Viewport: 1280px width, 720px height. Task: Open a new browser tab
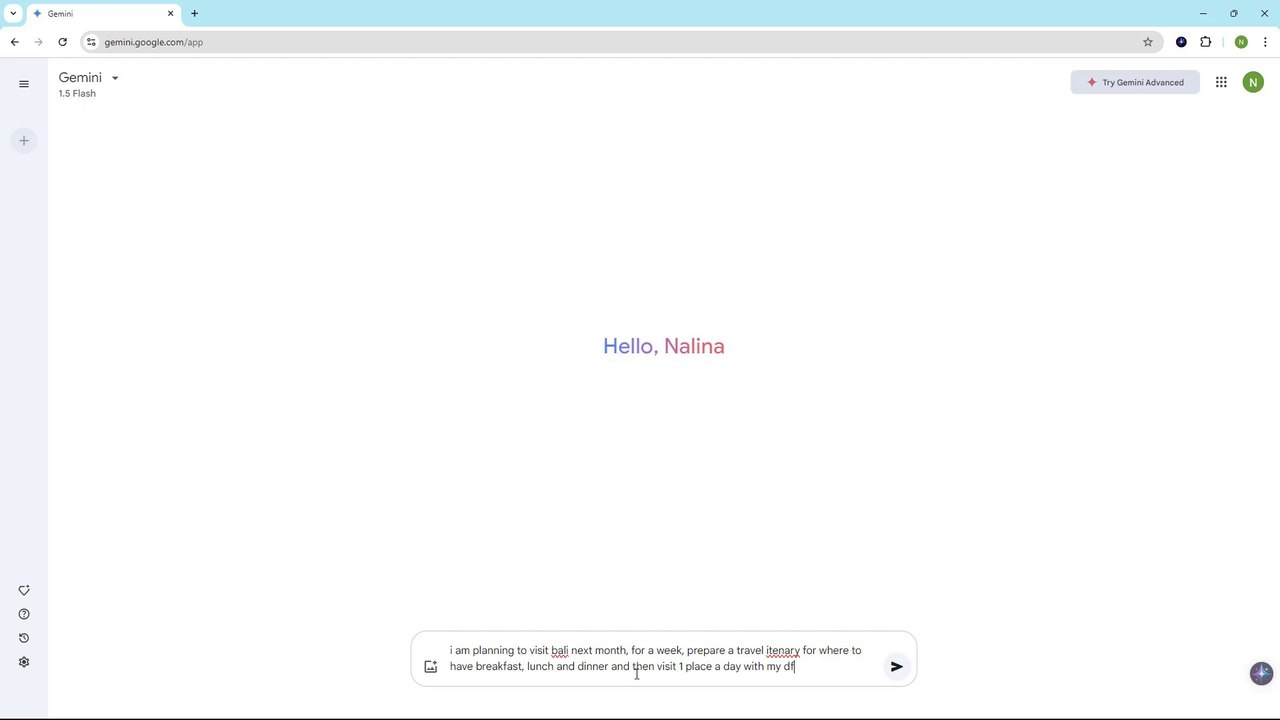(194, 14)
